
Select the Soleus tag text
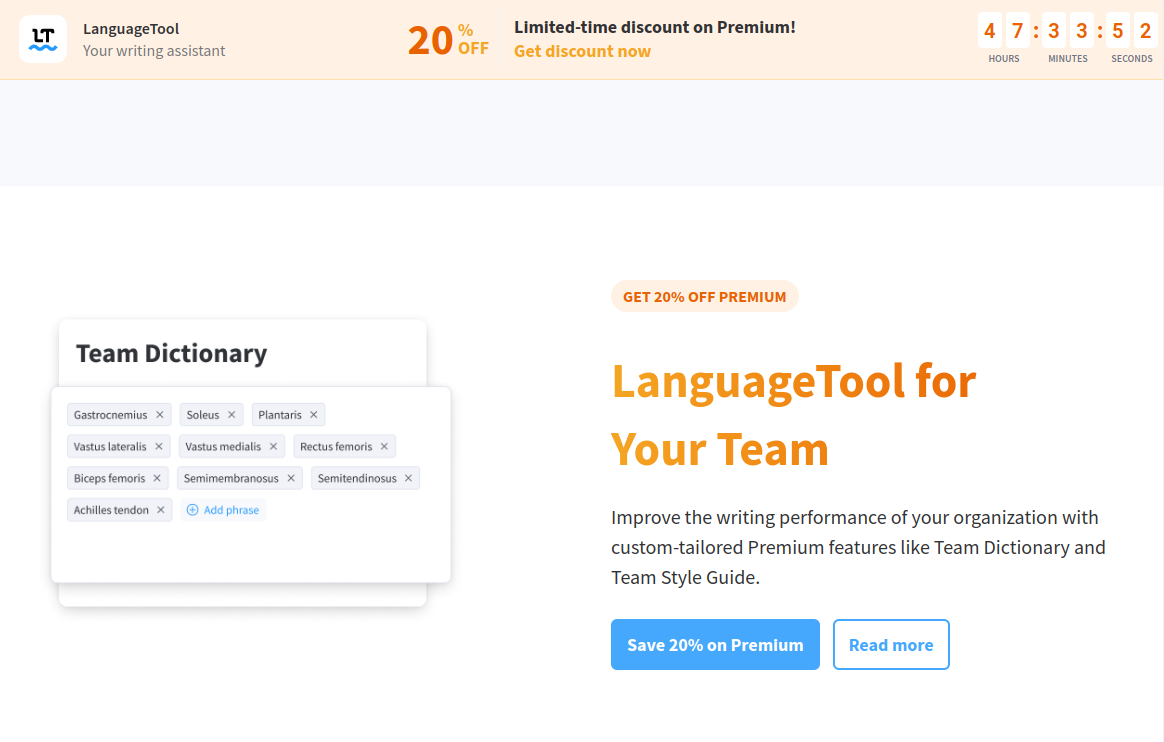pos(203,415)
